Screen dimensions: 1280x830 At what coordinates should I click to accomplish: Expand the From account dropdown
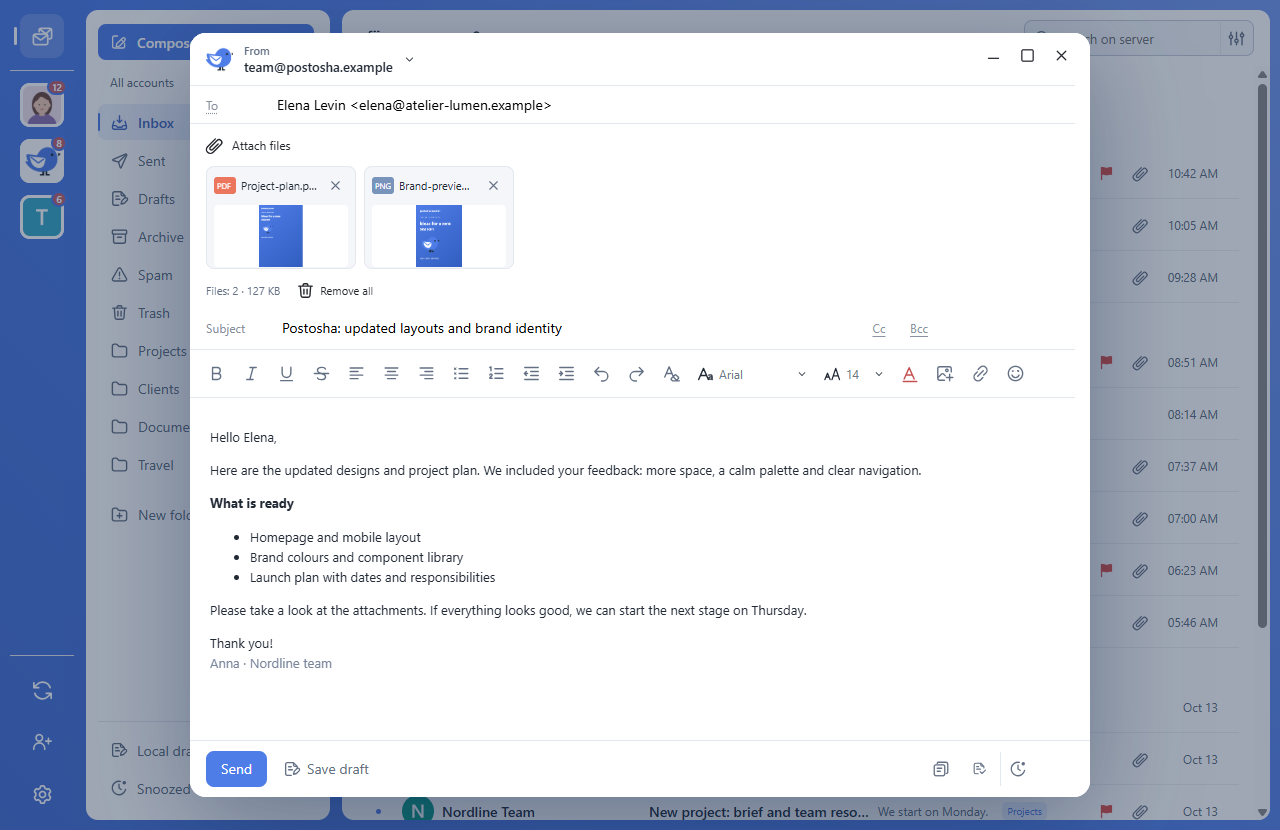click(409, 60)
